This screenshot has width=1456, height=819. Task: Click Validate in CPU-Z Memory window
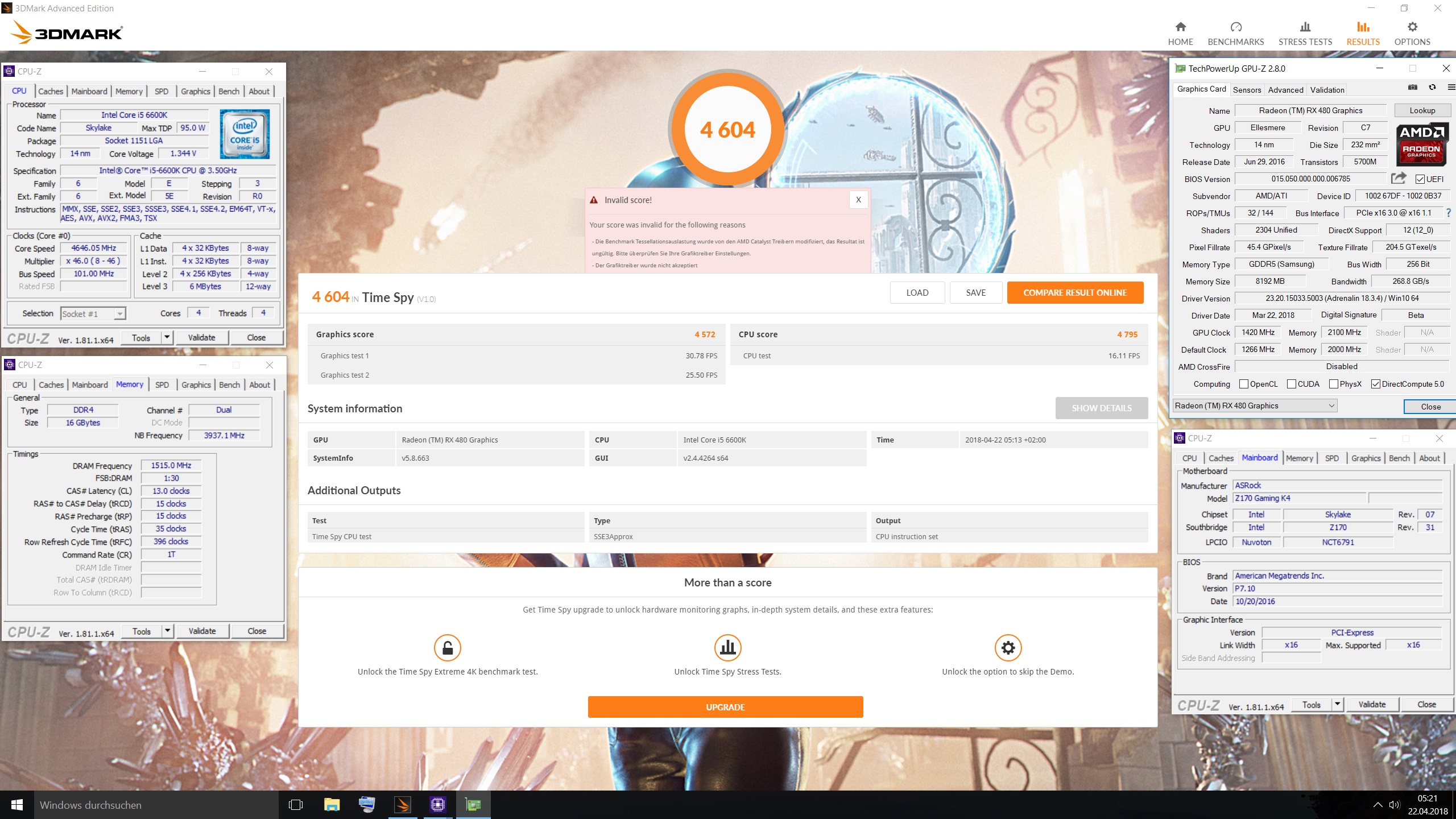pyautogui.click(x=202, y=631)
